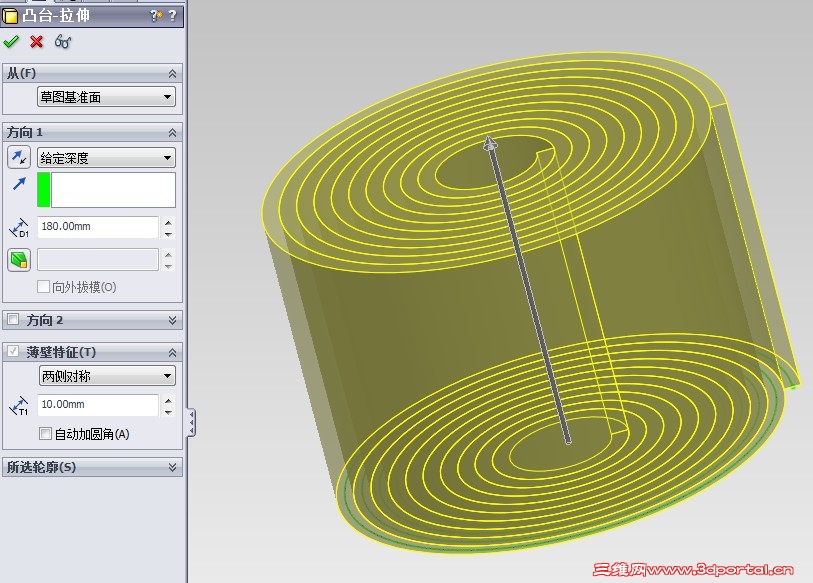Open the 给定深度 end condition dropdown
Image resolution: width=813 pixels, height=583 pixels.
tap(106, 157)
